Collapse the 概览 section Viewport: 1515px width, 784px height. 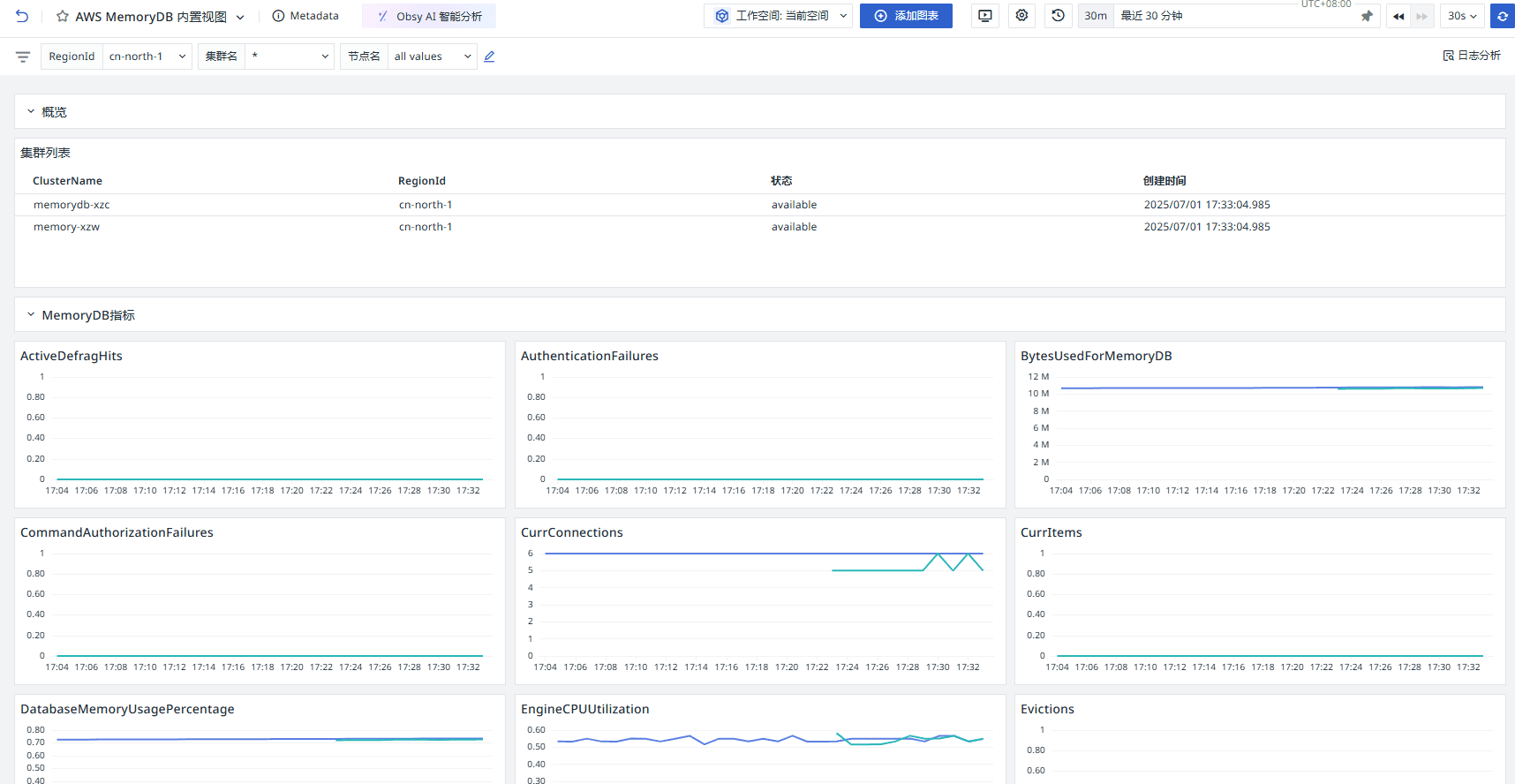[x=31, y=111]
